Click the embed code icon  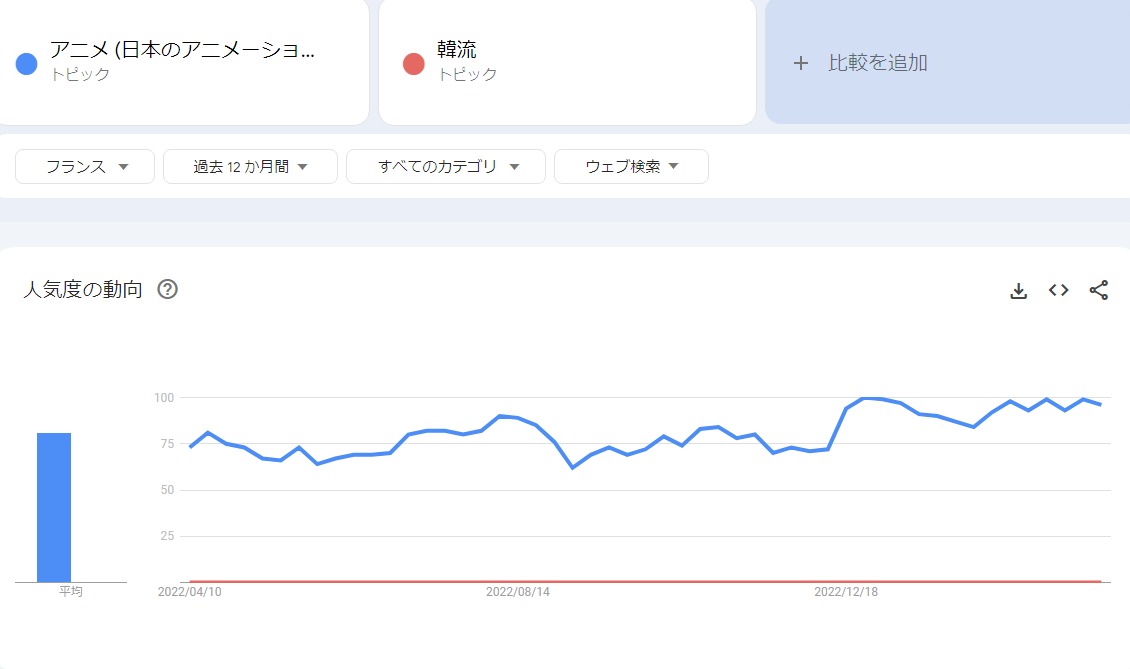click(1058, 290)
